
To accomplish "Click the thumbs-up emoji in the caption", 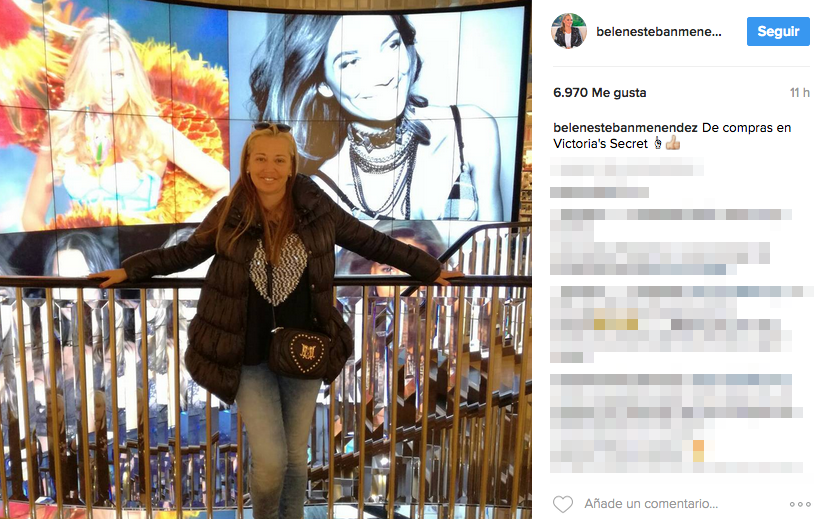I will 672,143.
